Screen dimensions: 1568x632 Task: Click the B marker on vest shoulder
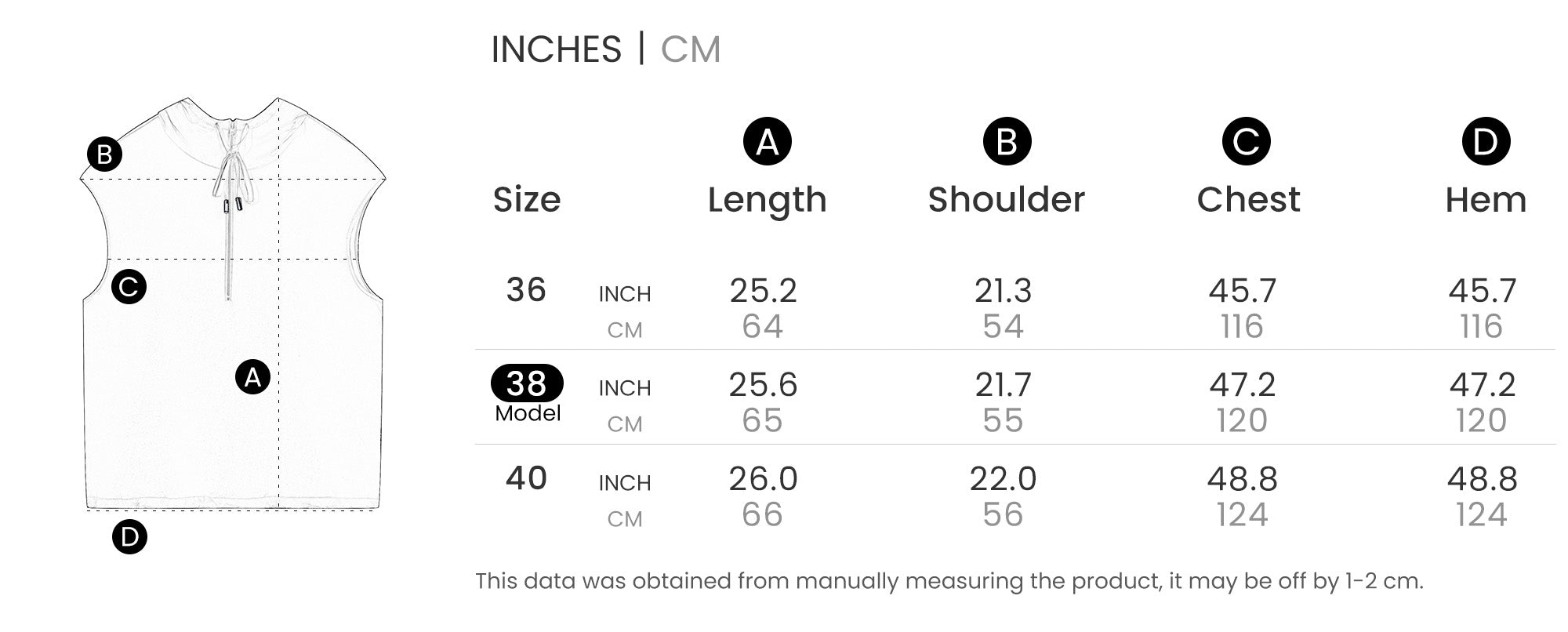pos(104,154)
